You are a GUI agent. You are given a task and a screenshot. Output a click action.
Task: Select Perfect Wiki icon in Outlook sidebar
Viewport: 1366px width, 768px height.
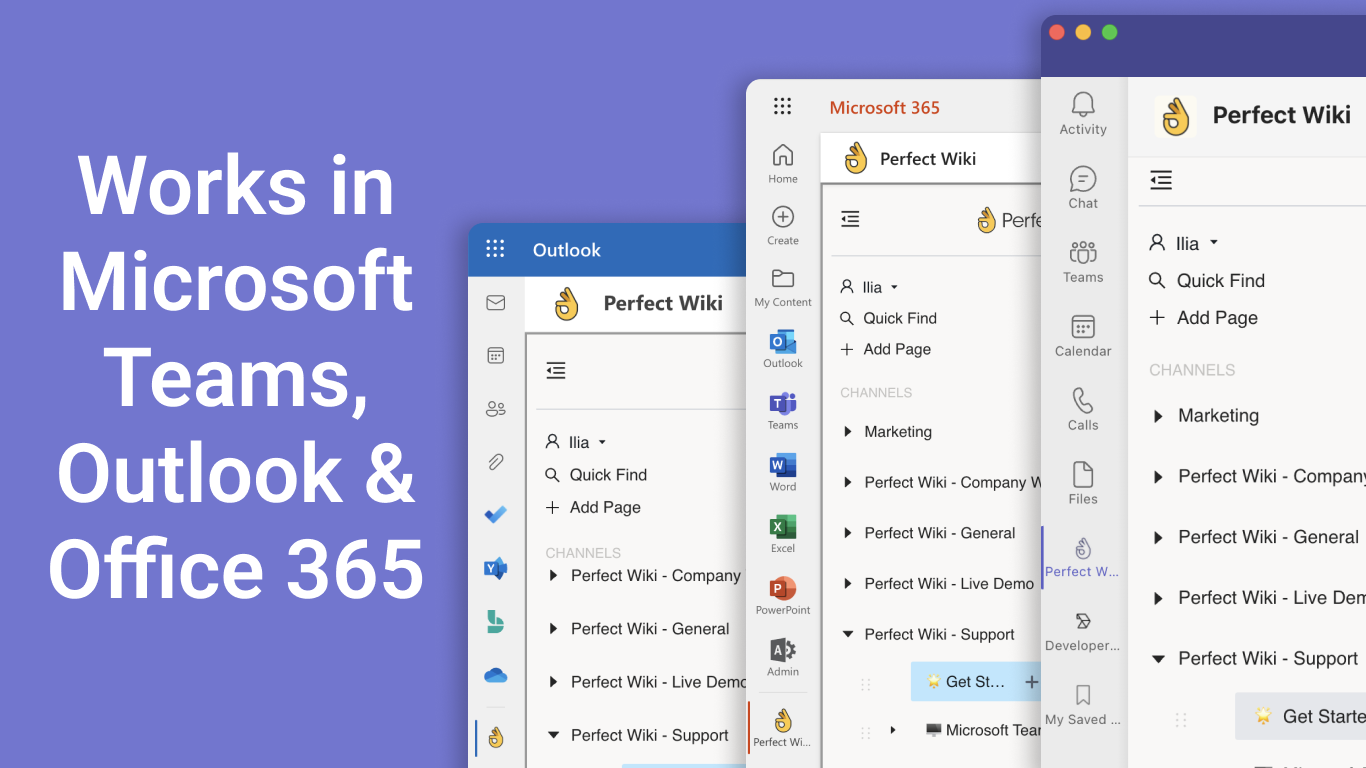[x=496, y=738]
